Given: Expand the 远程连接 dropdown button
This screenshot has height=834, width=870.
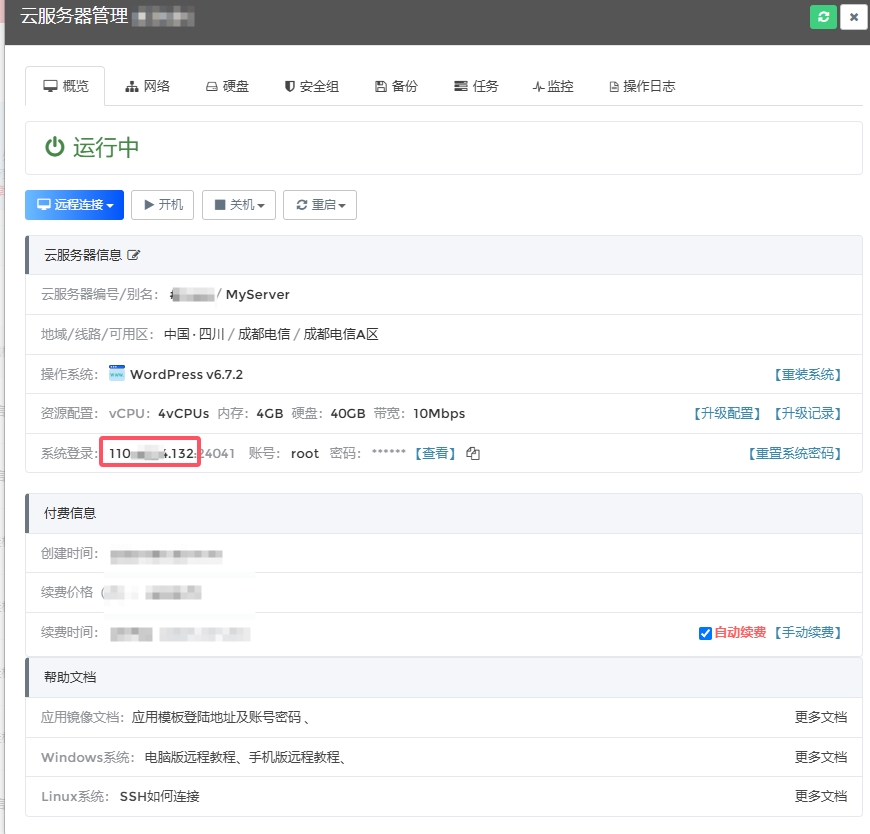Looking at the screenshot, I should (75, 205).
